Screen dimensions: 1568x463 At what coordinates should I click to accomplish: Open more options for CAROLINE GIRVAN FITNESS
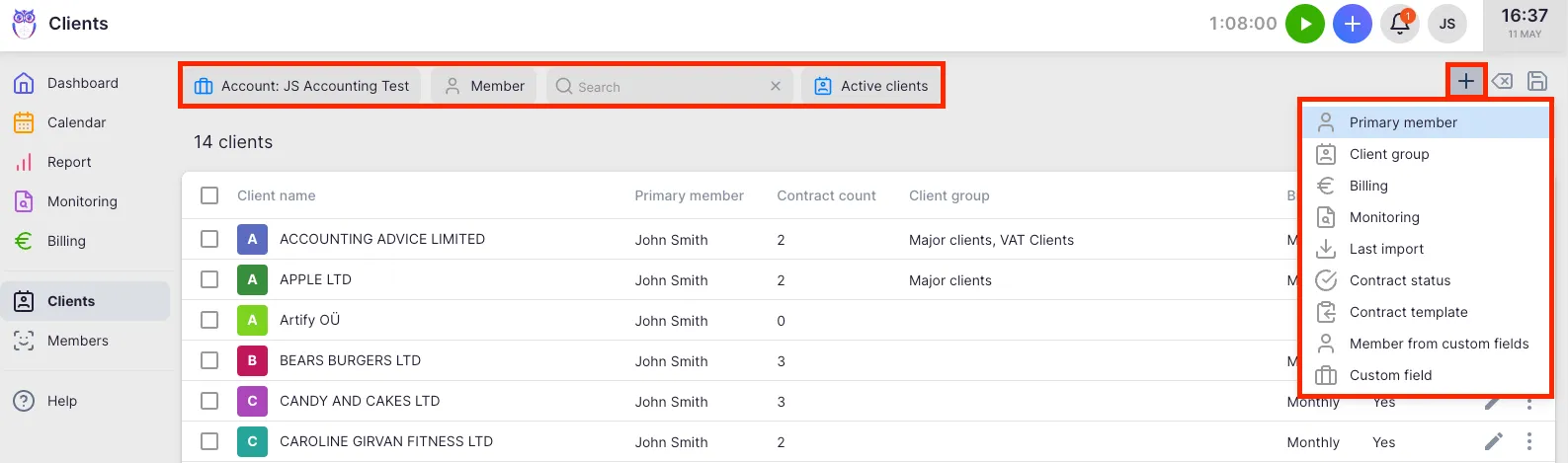[1528, 441]
